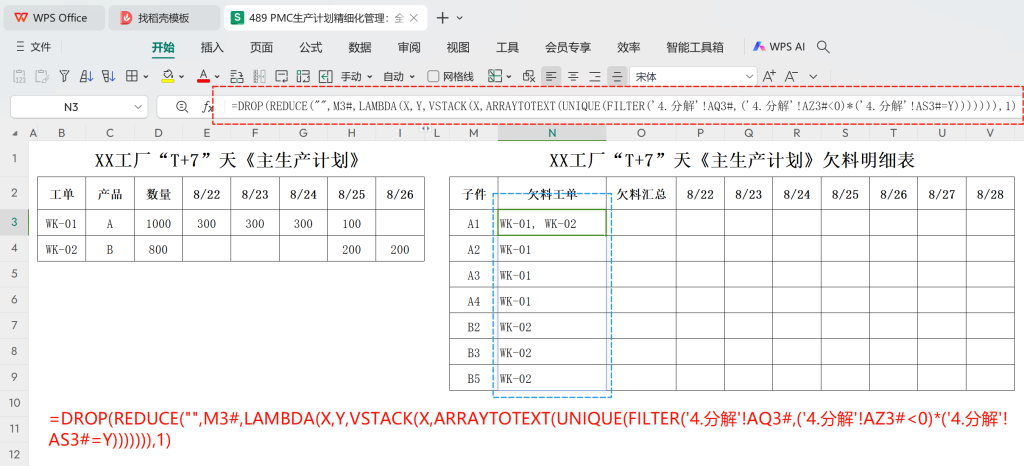The height and width of the screenshot is (466, 1024).
Task: Click the indent arrow icon before 手动
Action: [x=325, y=76]
